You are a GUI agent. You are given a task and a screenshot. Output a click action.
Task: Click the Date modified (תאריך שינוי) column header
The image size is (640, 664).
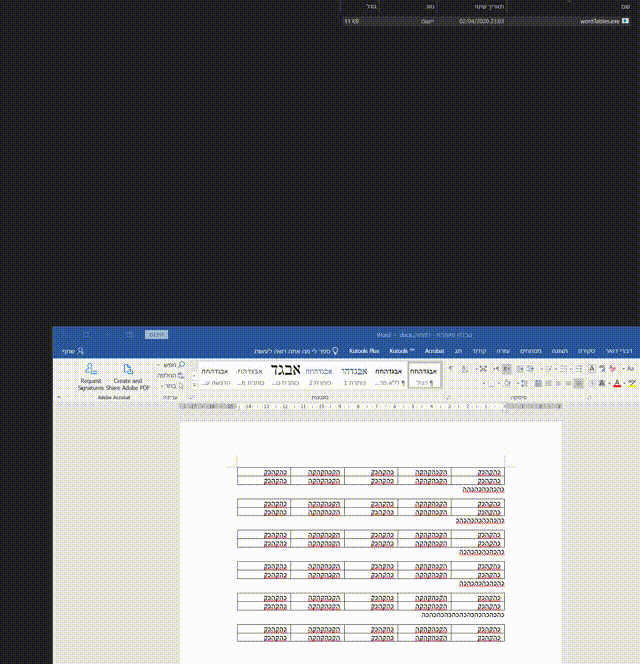point(490,7)
